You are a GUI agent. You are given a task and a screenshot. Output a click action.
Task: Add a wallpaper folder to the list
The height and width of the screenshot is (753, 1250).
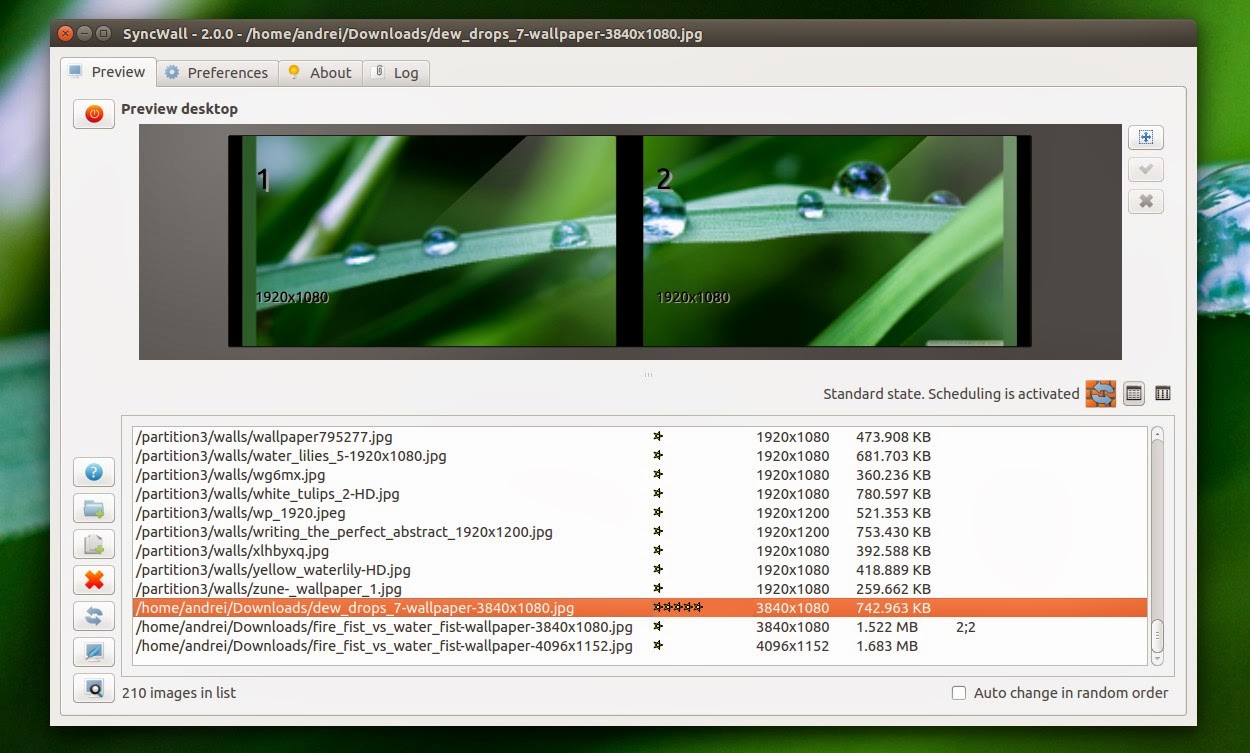pos(93,508)
